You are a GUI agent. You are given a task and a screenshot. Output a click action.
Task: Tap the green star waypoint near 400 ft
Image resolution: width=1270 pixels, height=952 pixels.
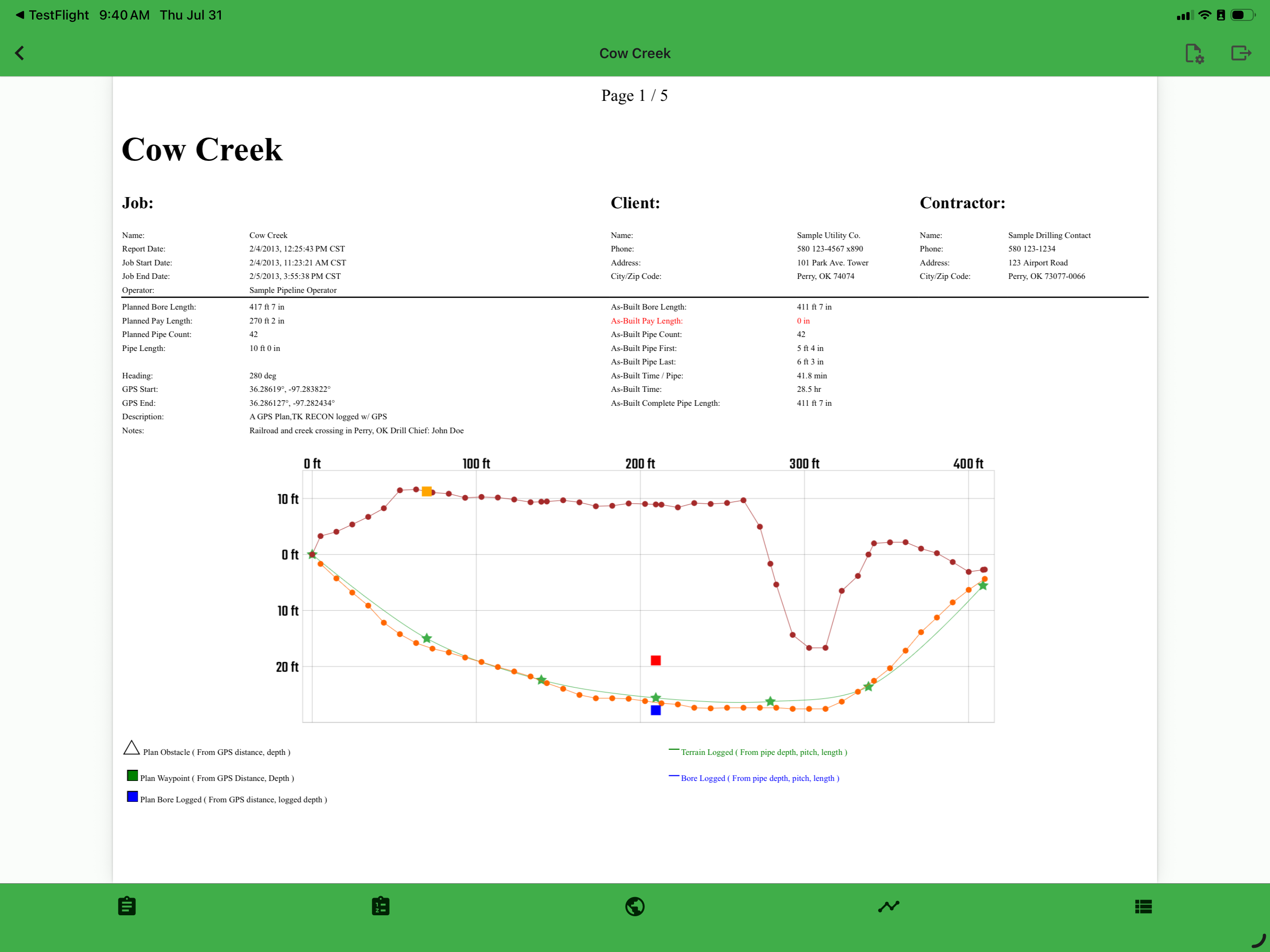(983, 585)
